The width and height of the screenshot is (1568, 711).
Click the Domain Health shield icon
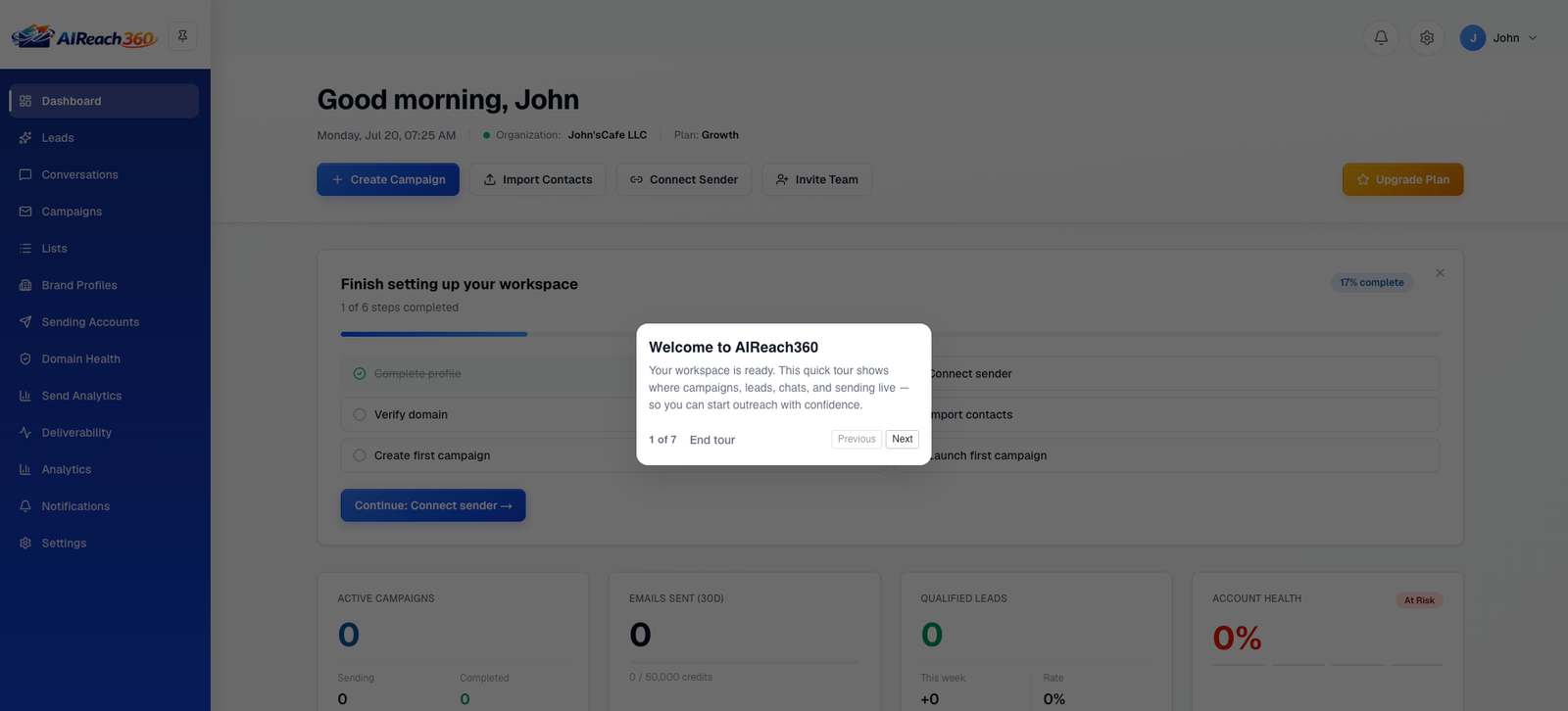(25, 358)
